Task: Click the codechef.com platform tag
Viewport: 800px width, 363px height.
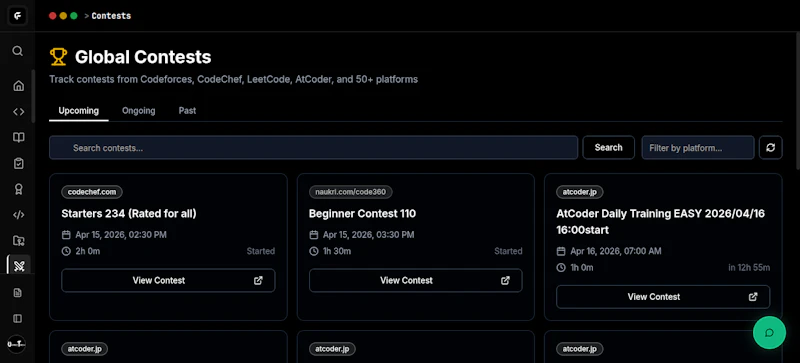Action: pyautogui.click(x=92, y=192)
